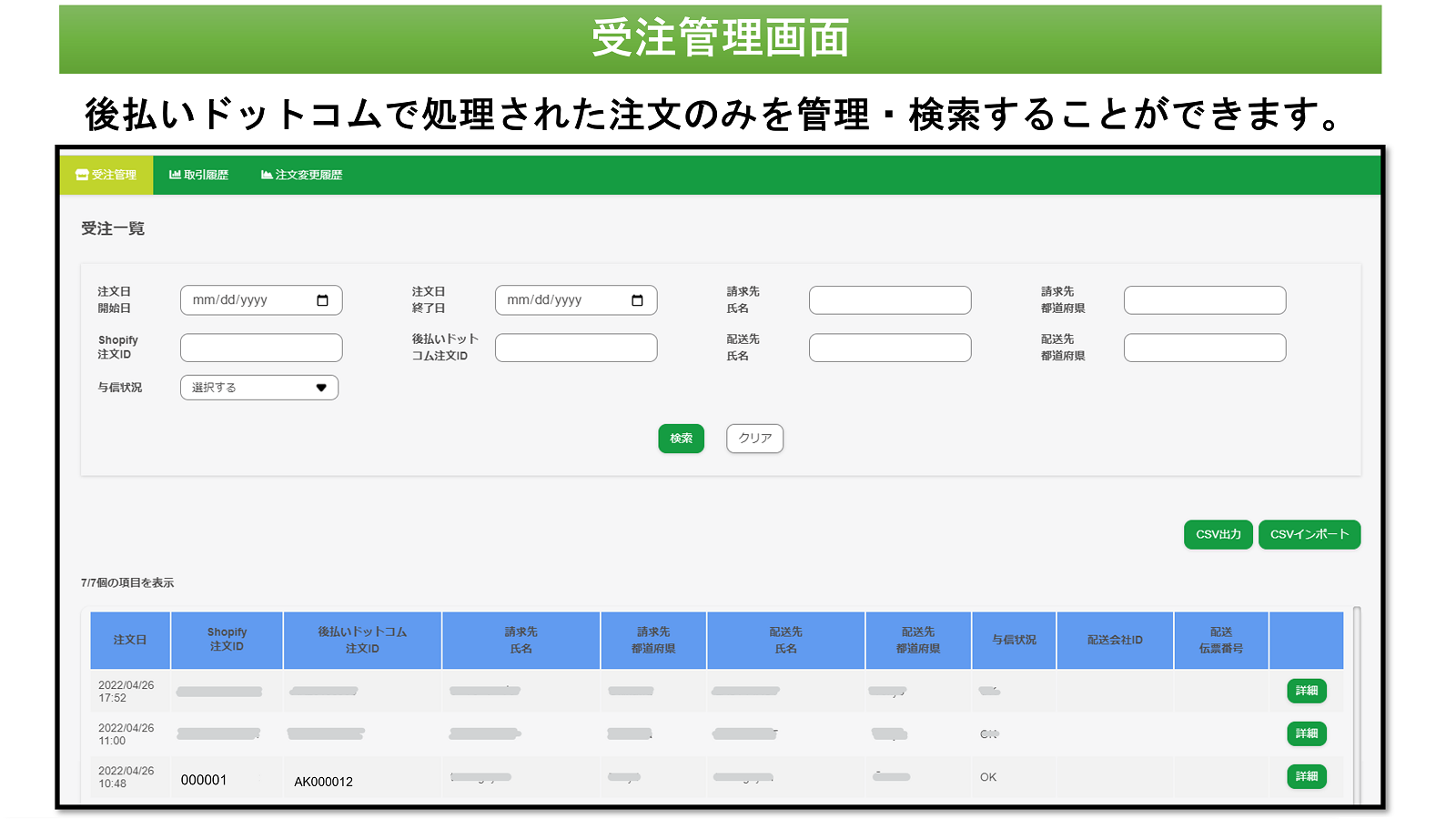This screenshot has height=819, width=1456.
Task: Click the 配送先都道府県 column header
Action: (x=918, y=640)
